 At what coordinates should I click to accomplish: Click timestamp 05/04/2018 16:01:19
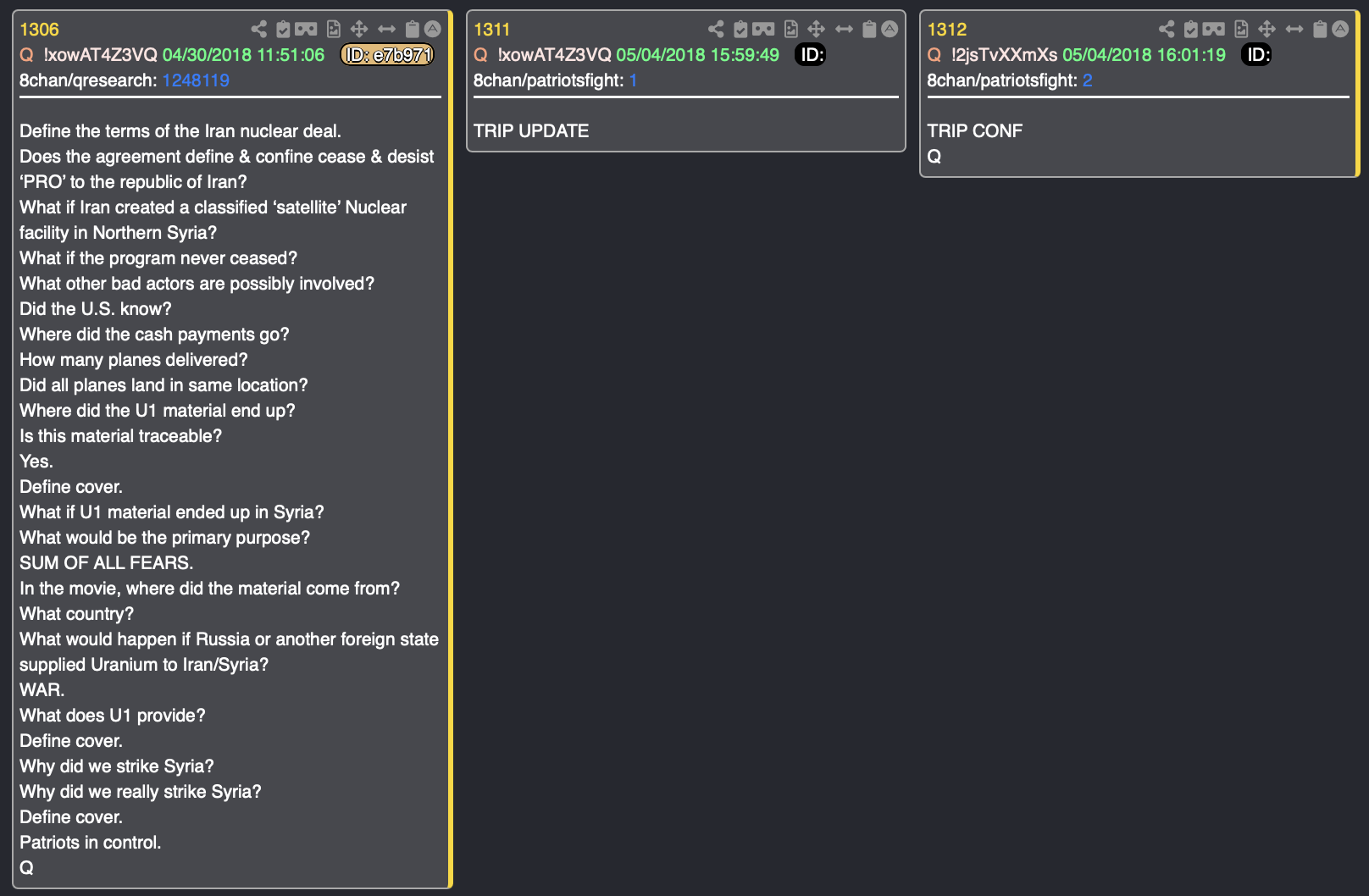(1145, 55)
